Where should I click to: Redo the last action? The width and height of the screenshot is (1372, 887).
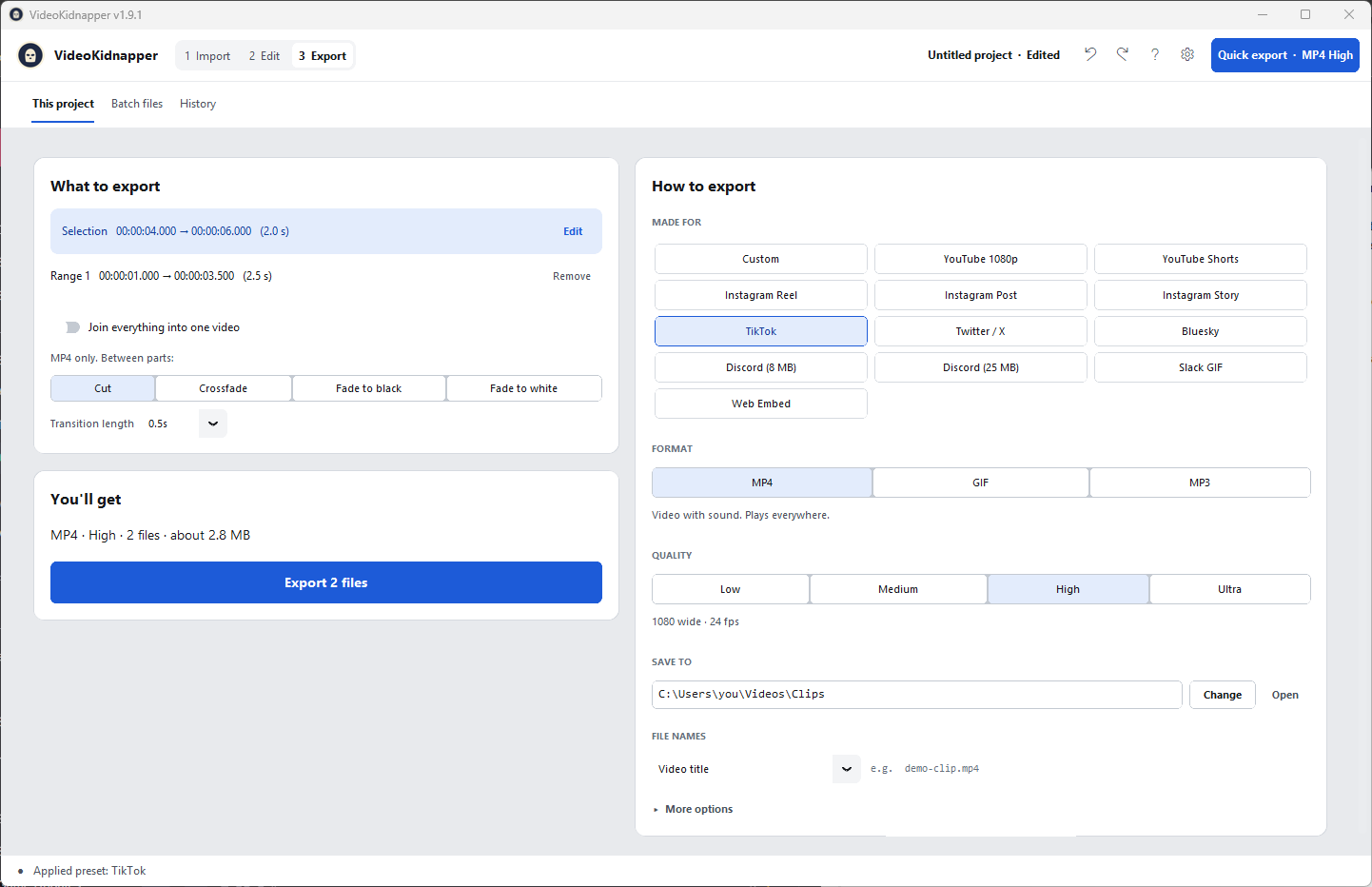point(1123,54)
